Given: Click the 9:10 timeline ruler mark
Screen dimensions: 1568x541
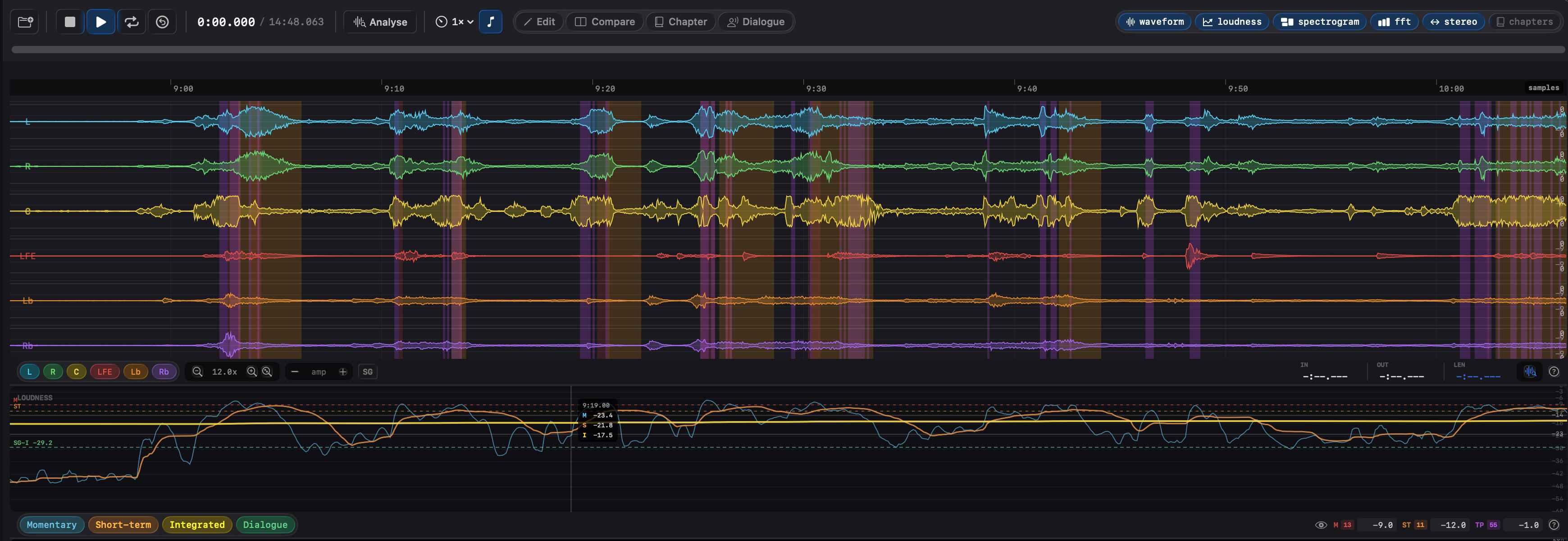Looking at the screenshot, I should [394, 89].
